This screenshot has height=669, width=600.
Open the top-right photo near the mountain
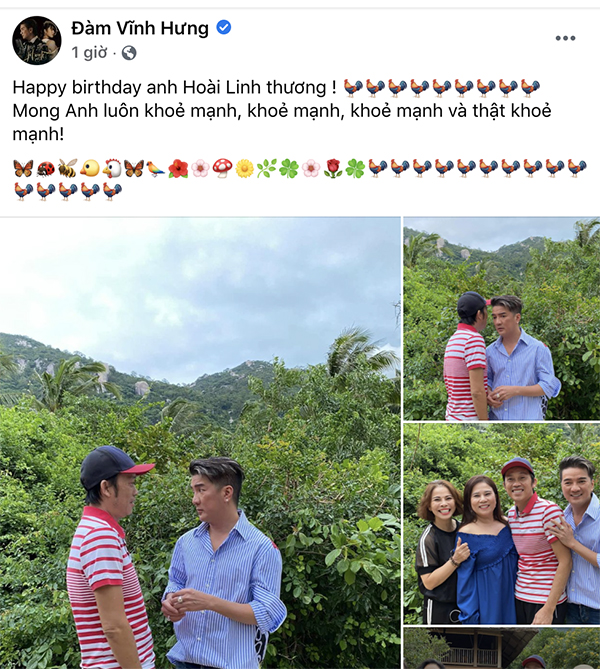point(502,319)
